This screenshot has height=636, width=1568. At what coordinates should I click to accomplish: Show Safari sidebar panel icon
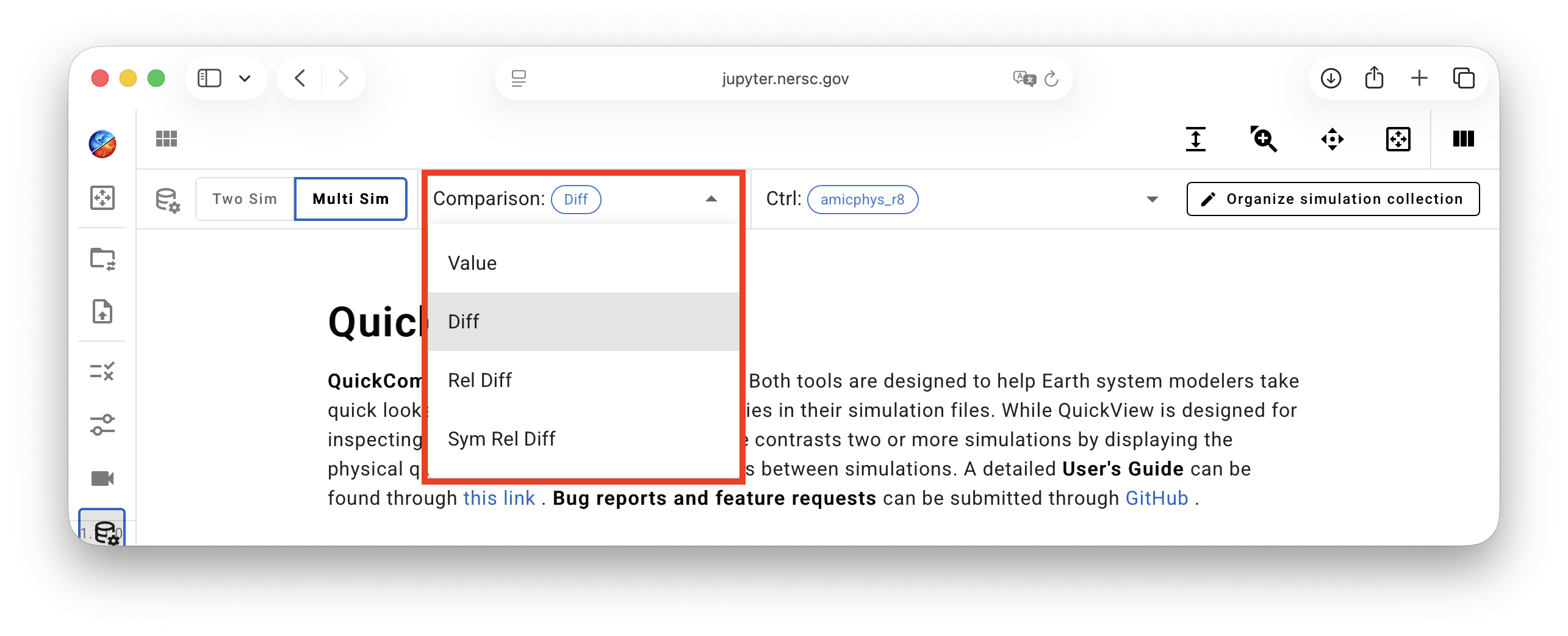(x=209, y=78)
